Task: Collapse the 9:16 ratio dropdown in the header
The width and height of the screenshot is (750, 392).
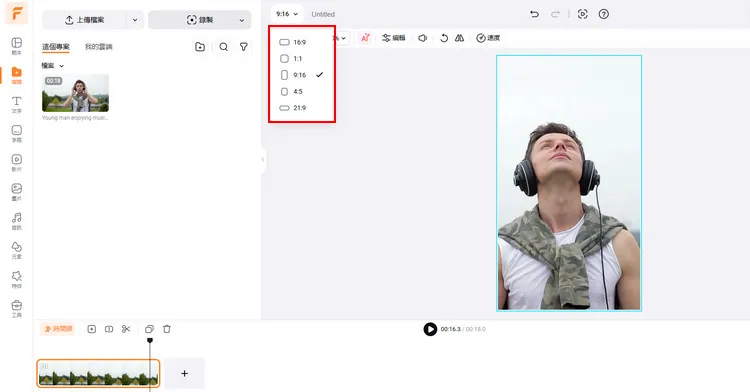Action: [287, 14]
